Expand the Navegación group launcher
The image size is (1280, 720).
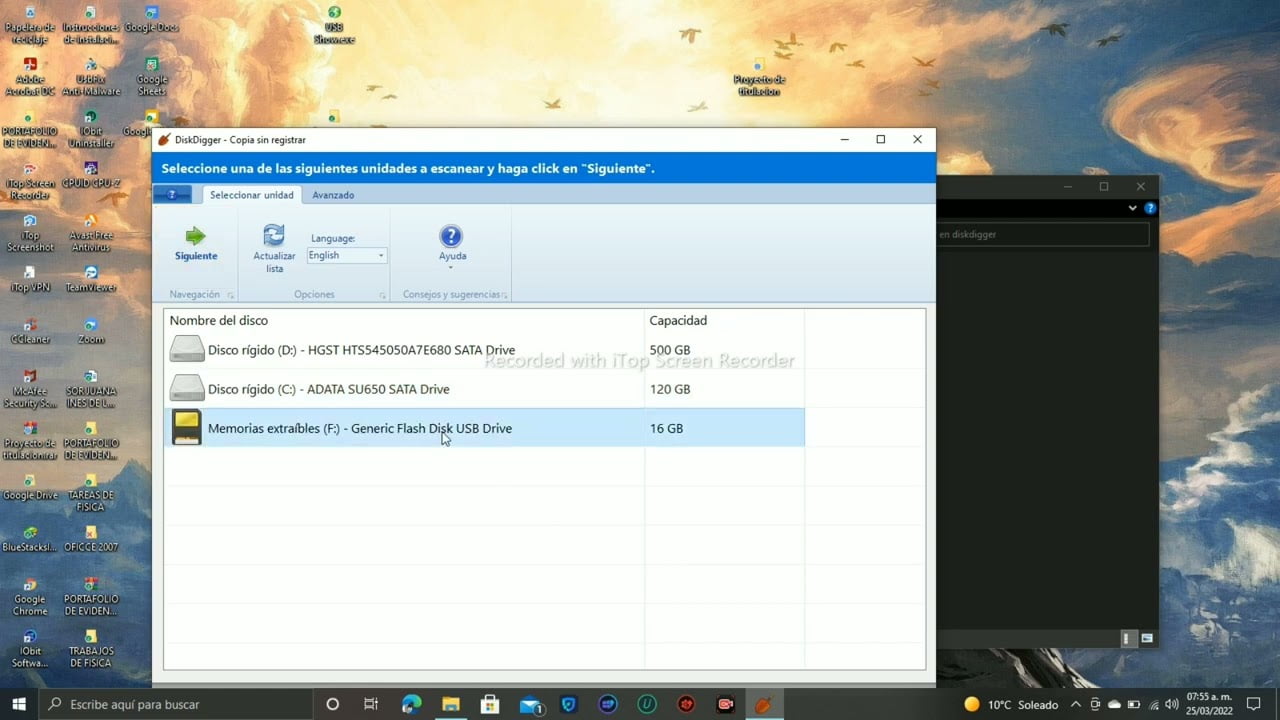(230, 295)
